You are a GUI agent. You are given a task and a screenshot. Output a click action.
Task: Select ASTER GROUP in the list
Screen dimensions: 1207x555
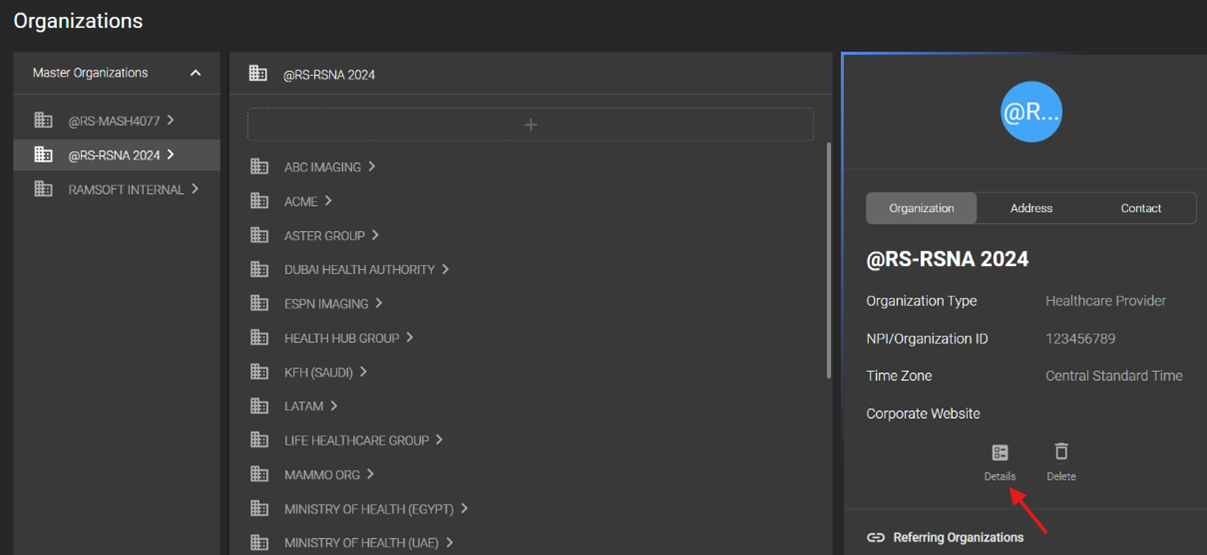pyautogui.click(x=324, y=236)
